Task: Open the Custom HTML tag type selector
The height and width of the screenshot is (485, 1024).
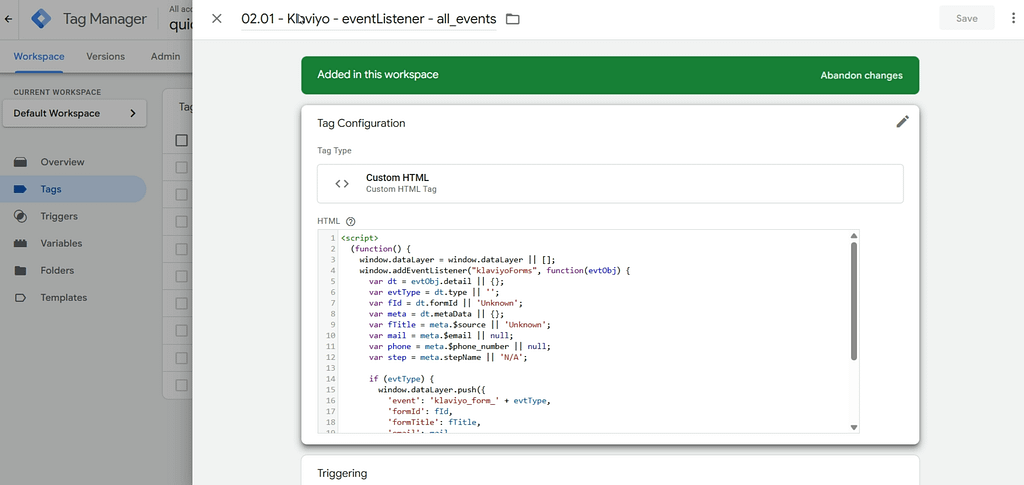Action: coord(610,183)
